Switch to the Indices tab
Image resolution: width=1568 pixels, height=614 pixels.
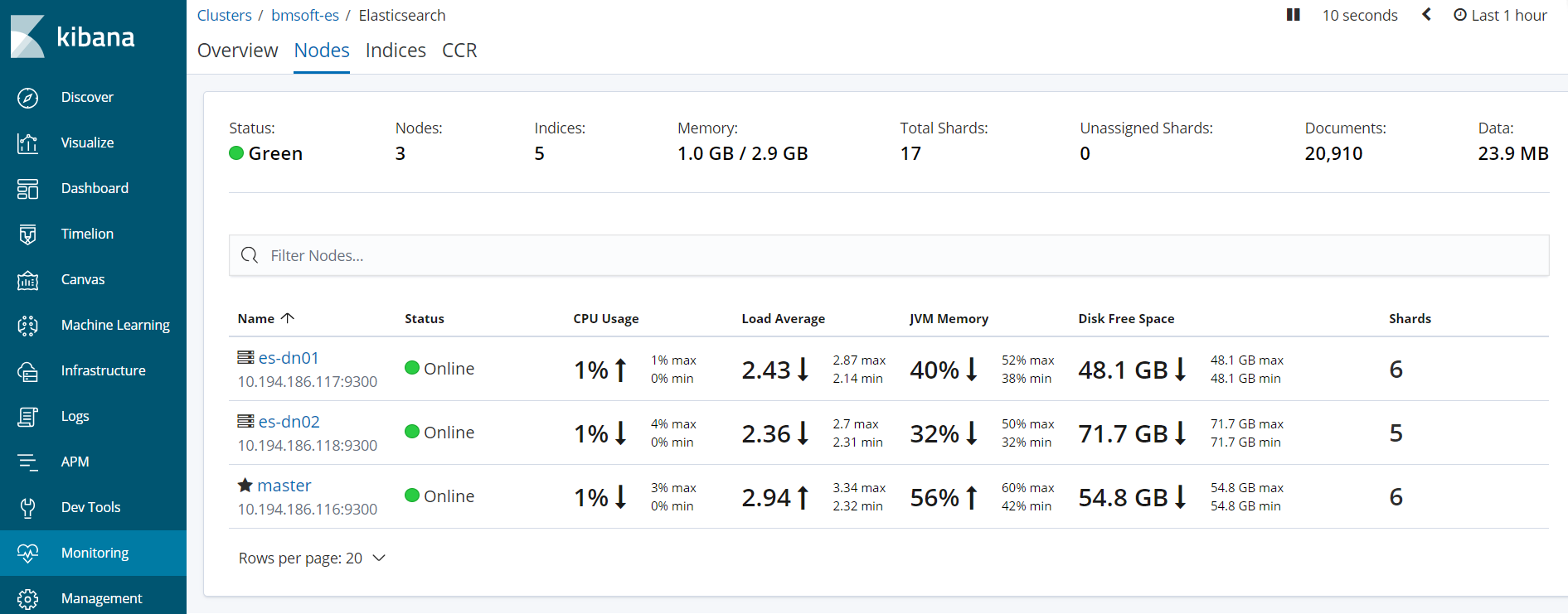[396, 51]
